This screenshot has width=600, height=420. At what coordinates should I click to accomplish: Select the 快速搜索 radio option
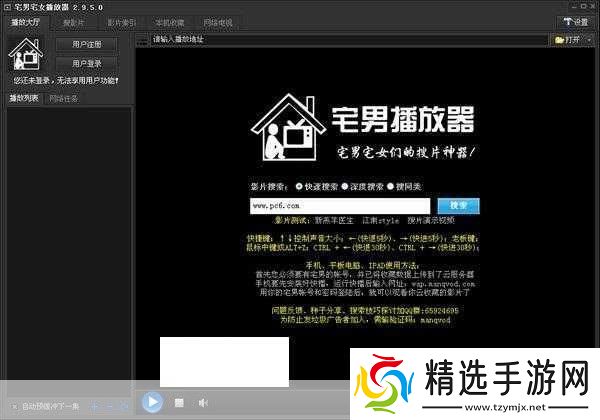click(x=299, y=186)
